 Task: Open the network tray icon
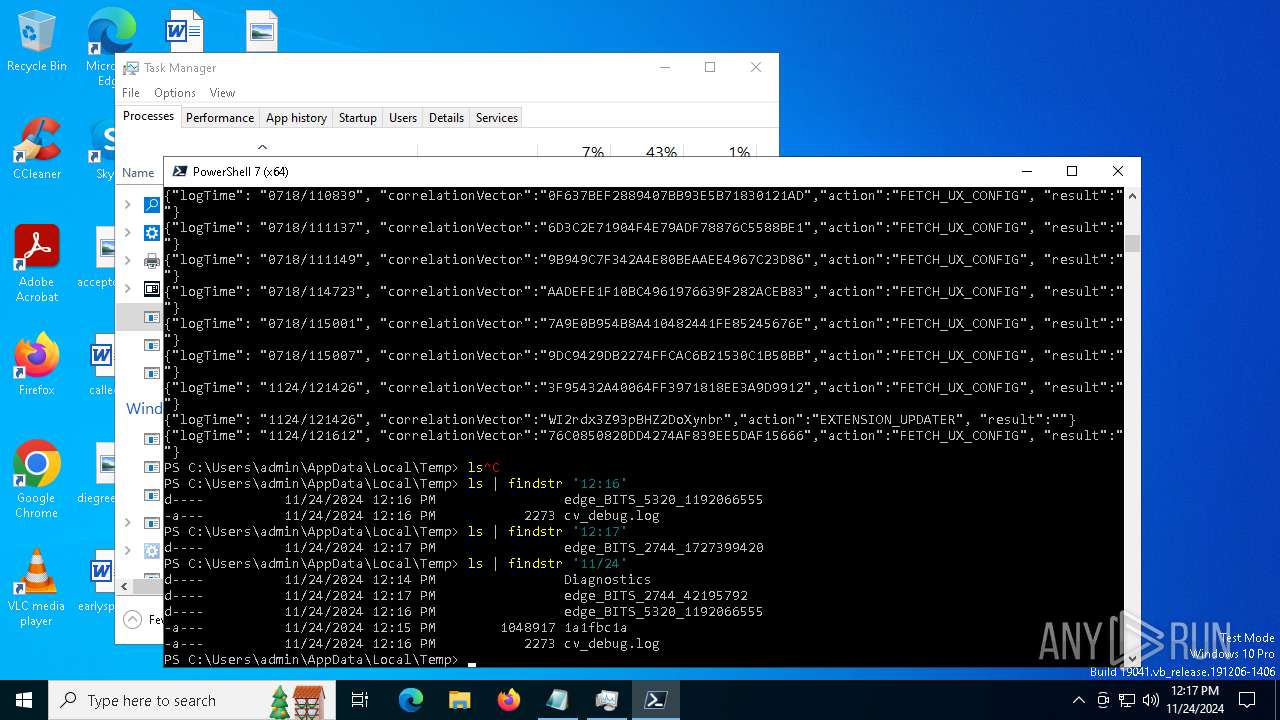point(1127,700)
